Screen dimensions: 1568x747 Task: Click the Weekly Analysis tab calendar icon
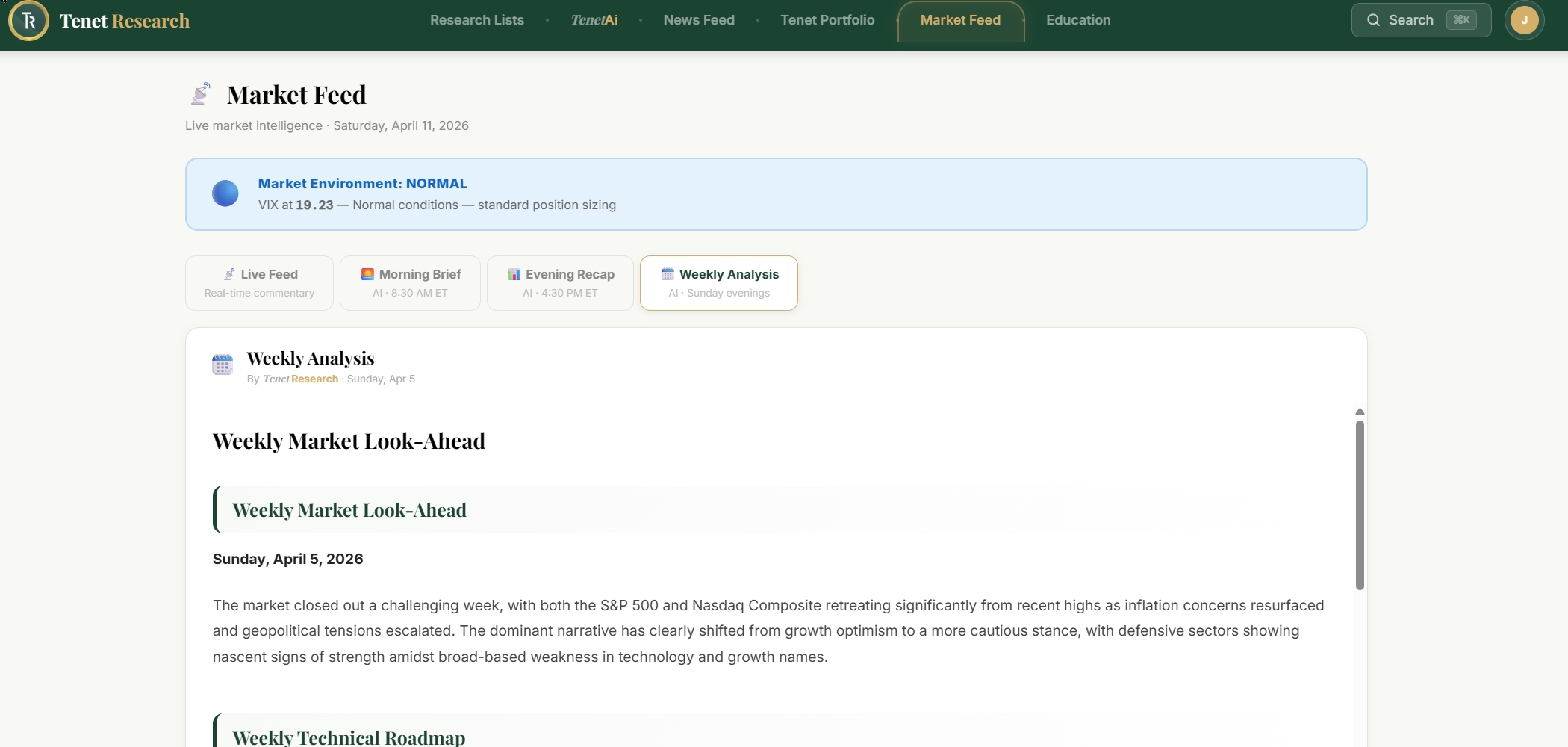(668, 274)
